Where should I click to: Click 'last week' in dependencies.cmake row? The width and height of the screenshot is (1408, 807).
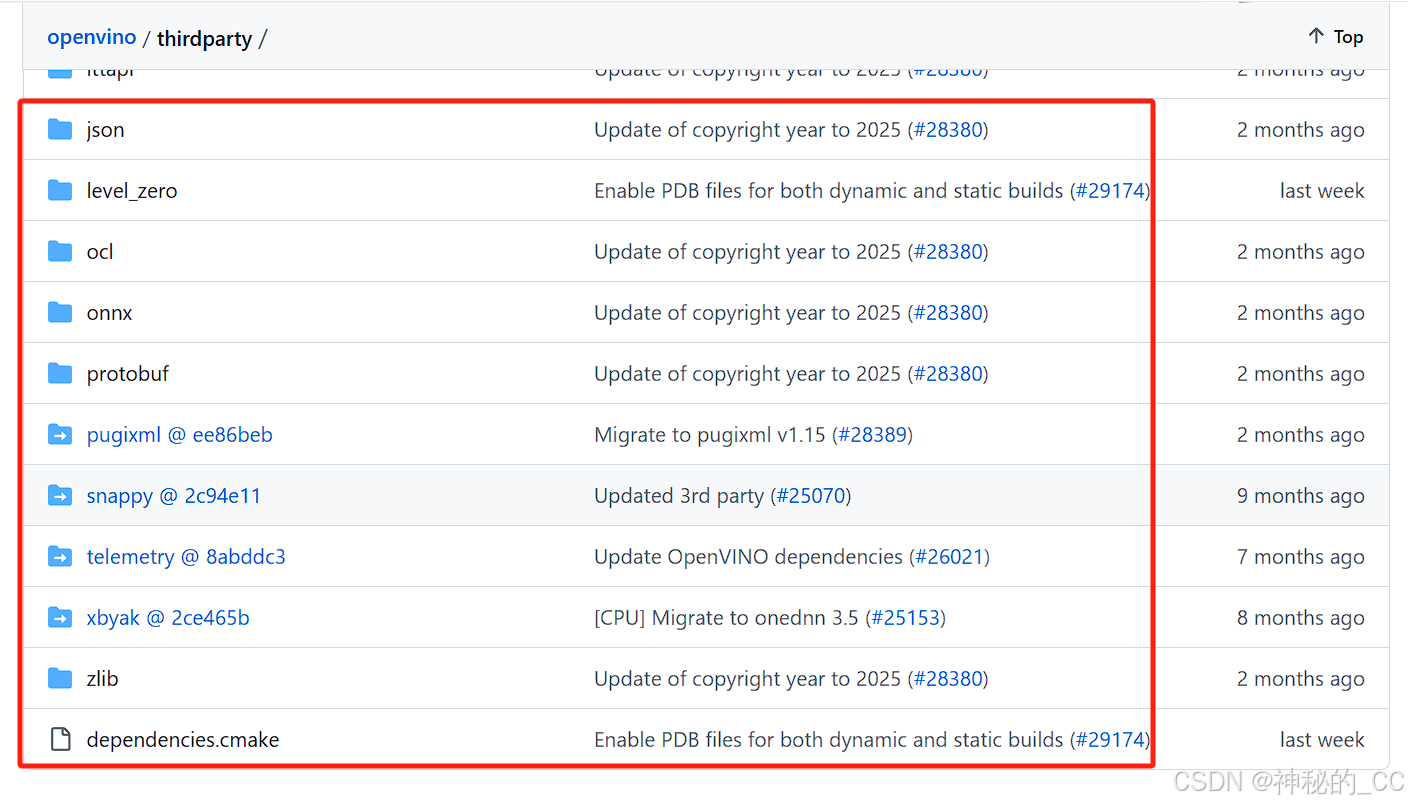pos(1322,740)
